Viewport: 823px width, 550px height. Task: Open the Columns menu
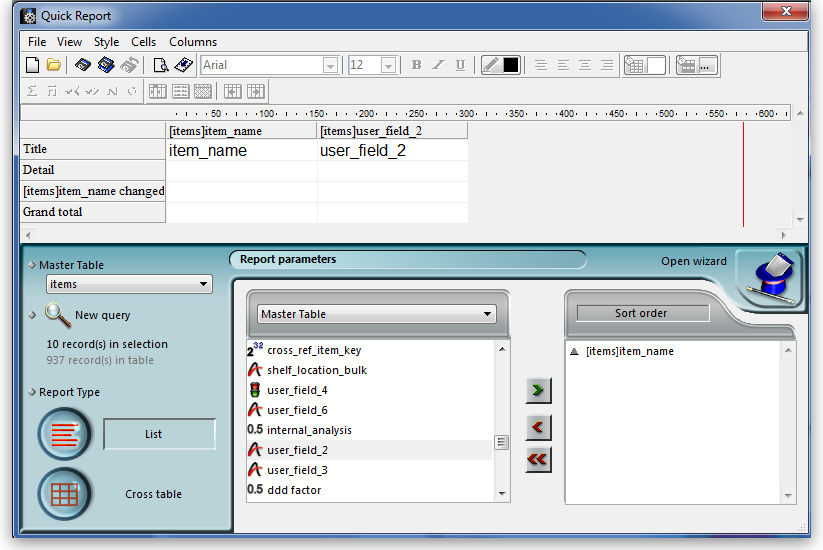tap(193, 42)
